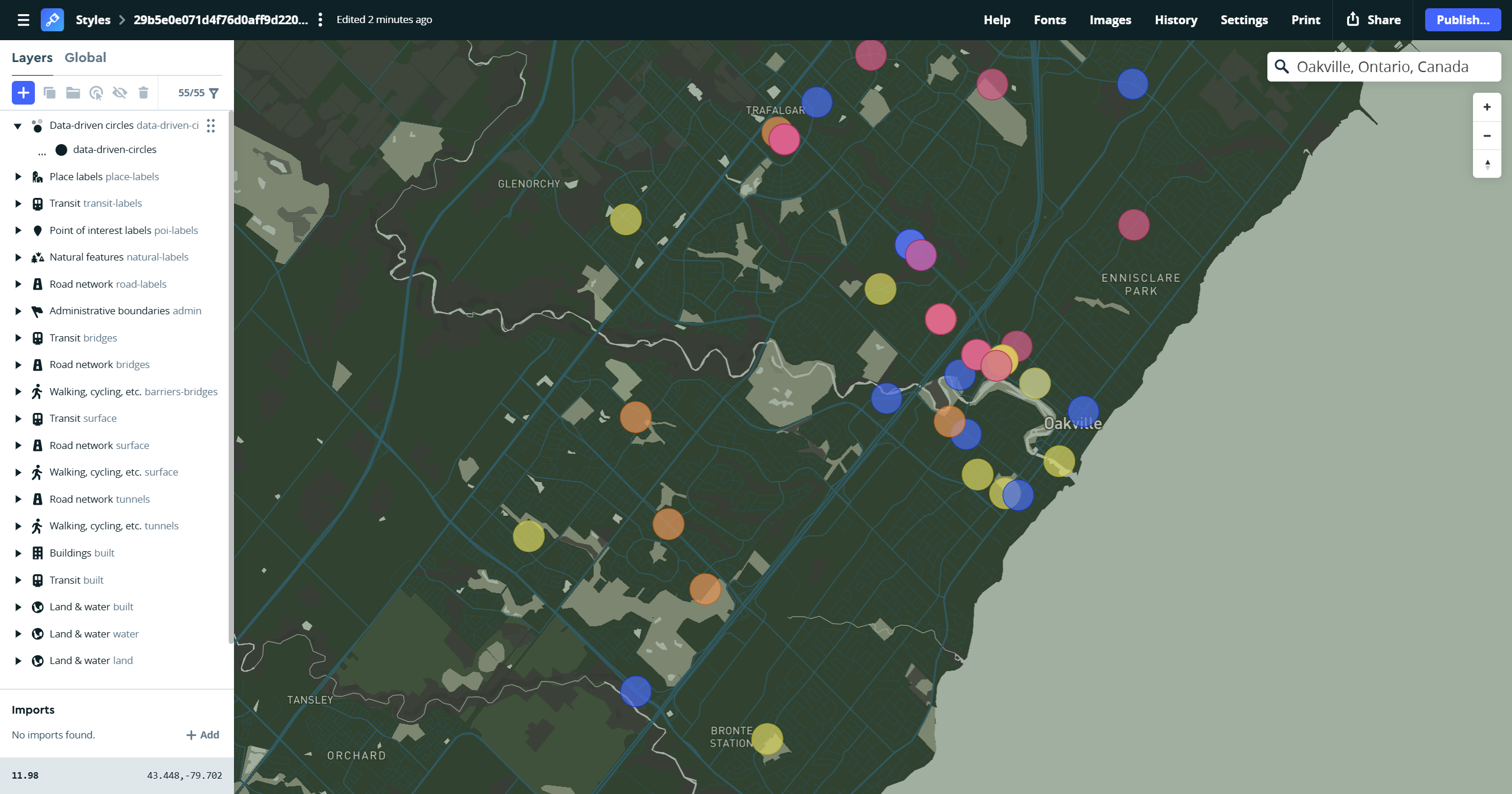Open the History menu in the top bar
This screenshot has width=1512, height=794.
tap(1175, 20)
